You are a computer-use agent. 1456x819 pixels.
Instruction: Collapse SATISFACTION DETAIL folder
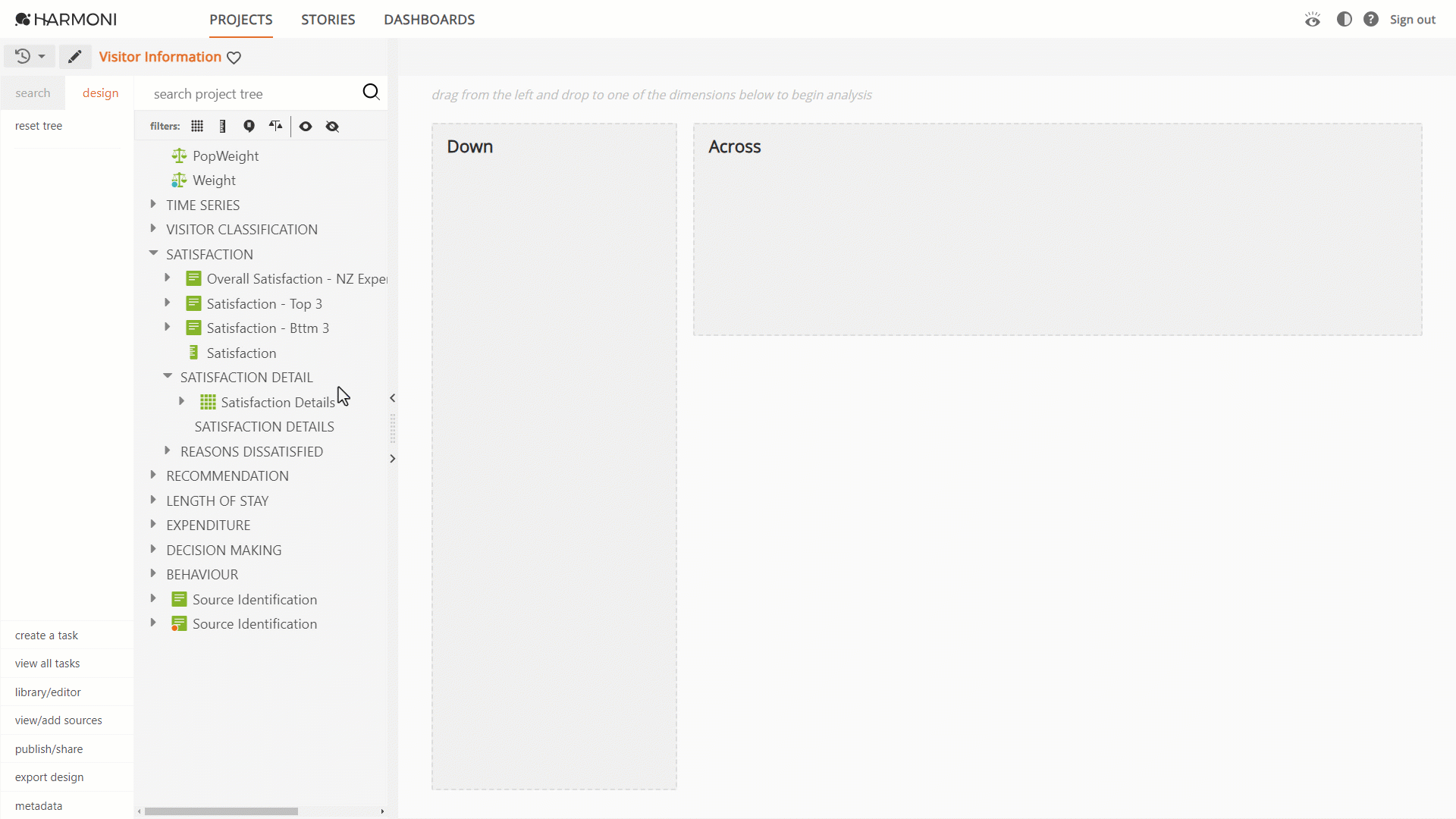tap(168, 376)
